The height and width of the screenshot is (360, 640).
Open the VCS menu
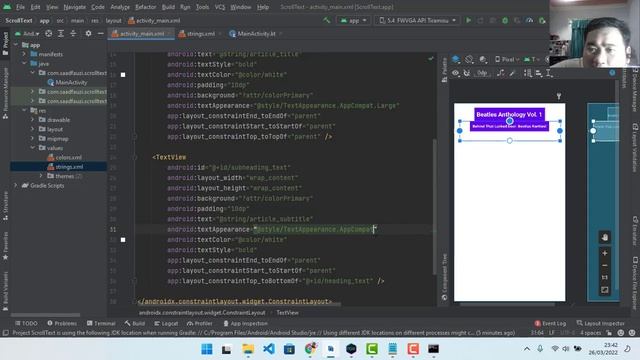[220, 7]
